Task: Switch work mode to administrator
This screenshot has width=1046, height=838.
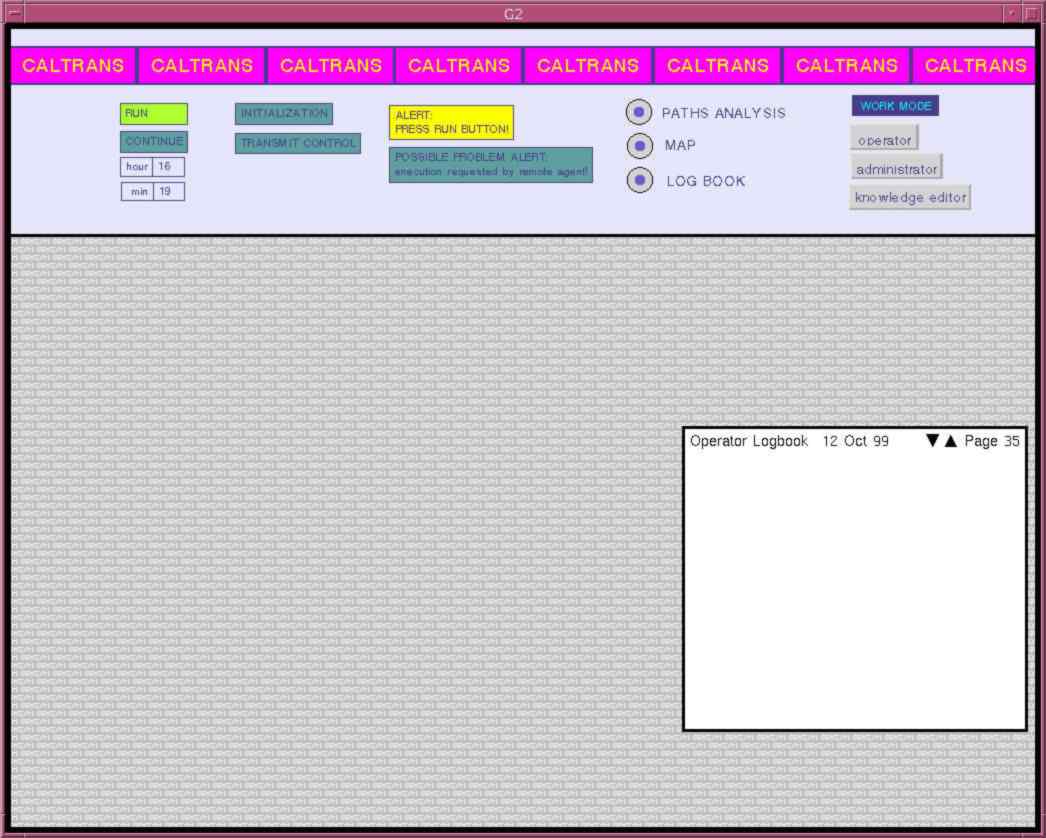Action: click(x=897, y=169)
